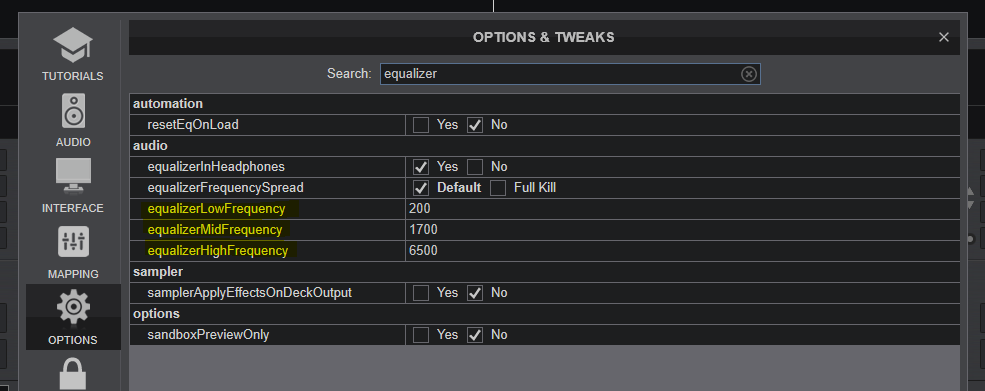Check No for equalizerInHeadphones
Screen dimensions: 985x391
click(x=475, y=167)
